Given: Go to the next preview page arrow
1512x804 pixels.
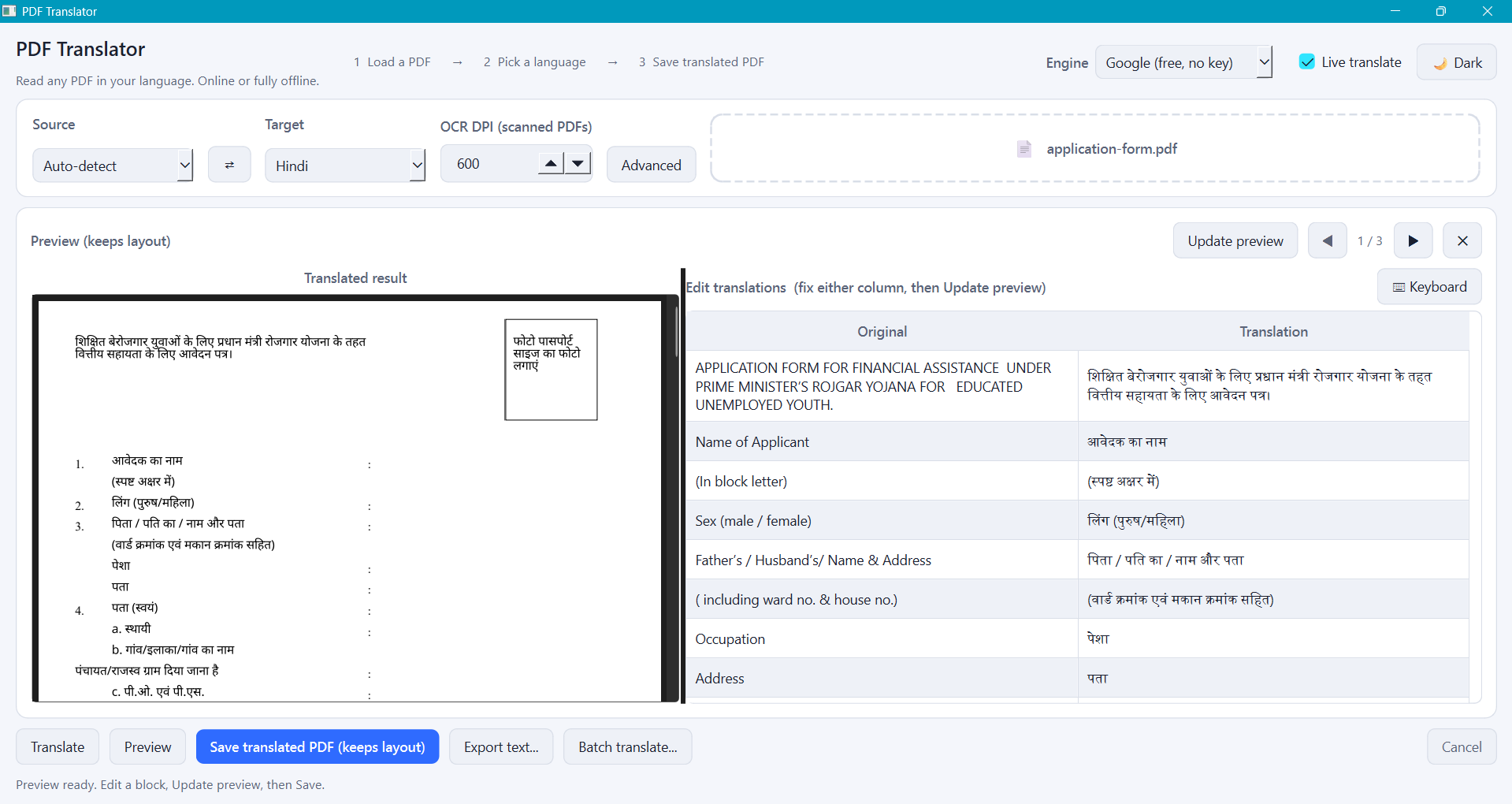Looking at the screenshot, I should tap(1413, 240).
